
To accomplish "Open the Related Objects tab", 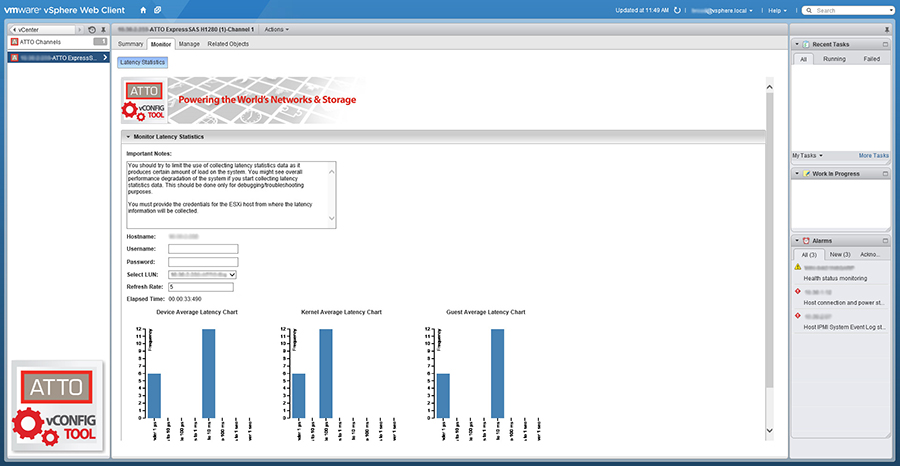I will tap(228, 44).
